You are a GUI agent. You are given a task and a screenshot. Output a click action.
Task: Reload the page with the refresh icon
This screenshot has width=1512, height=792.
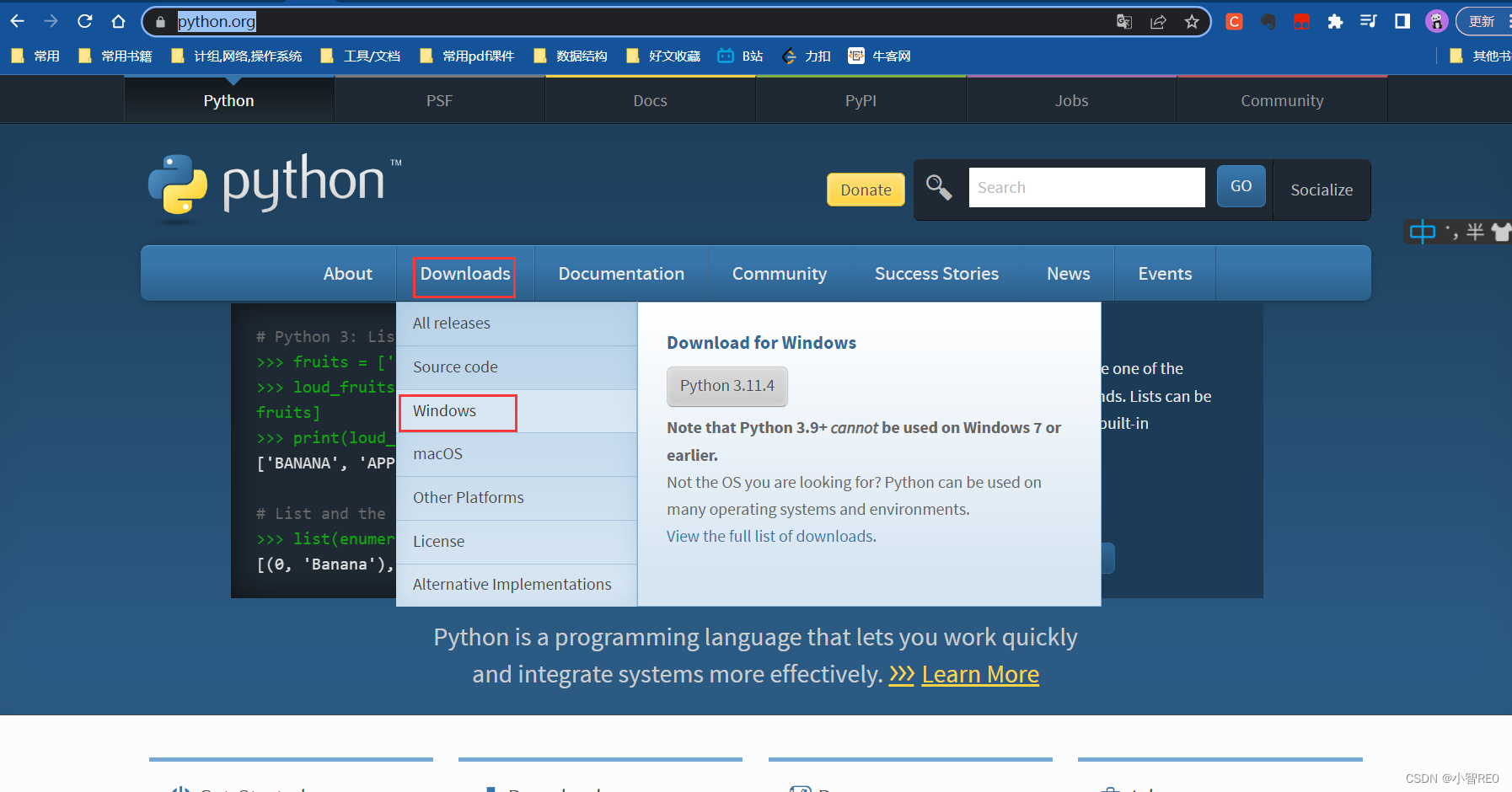[84, 21]
